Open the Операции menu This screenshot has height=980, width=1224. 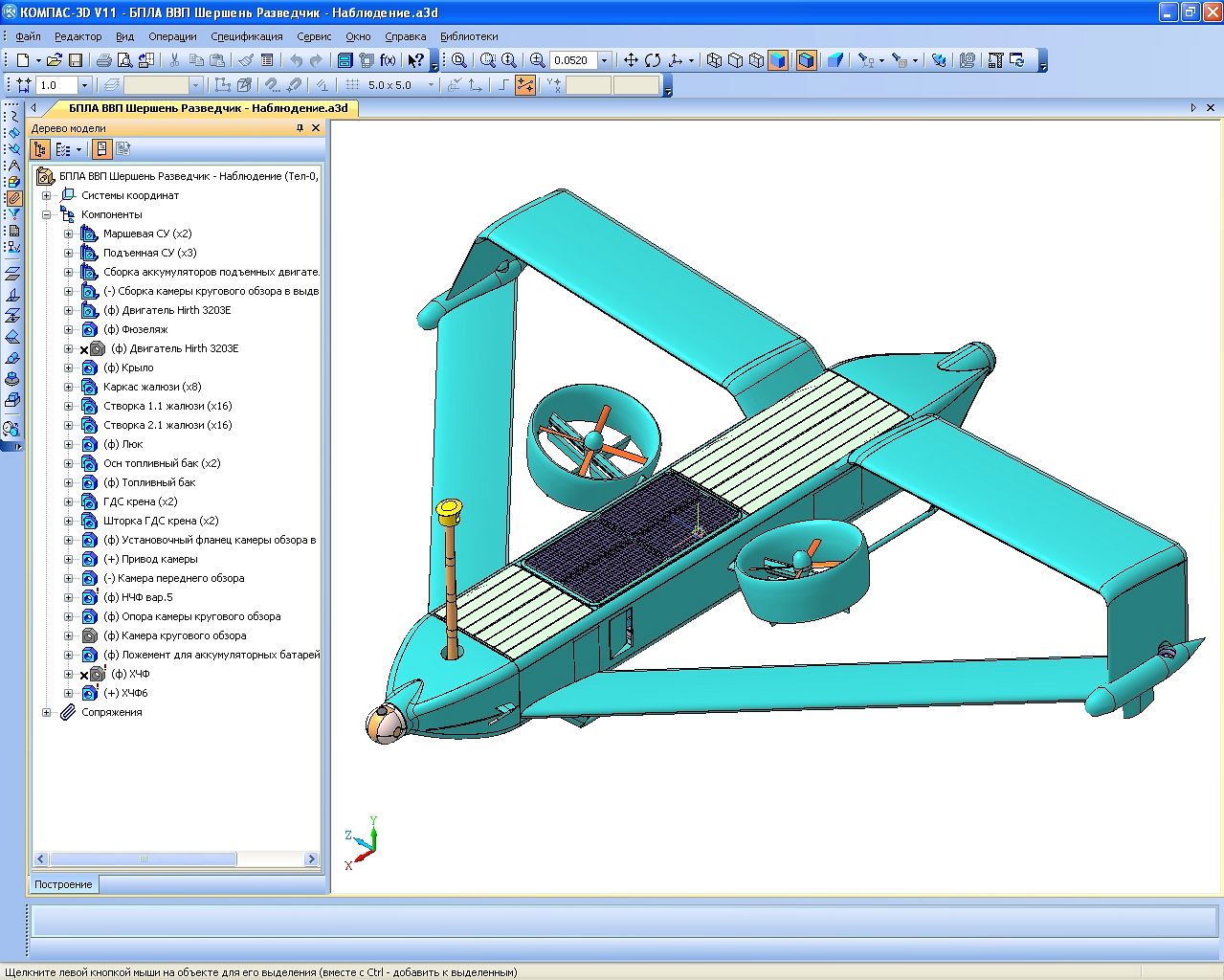tap(172, 36)
